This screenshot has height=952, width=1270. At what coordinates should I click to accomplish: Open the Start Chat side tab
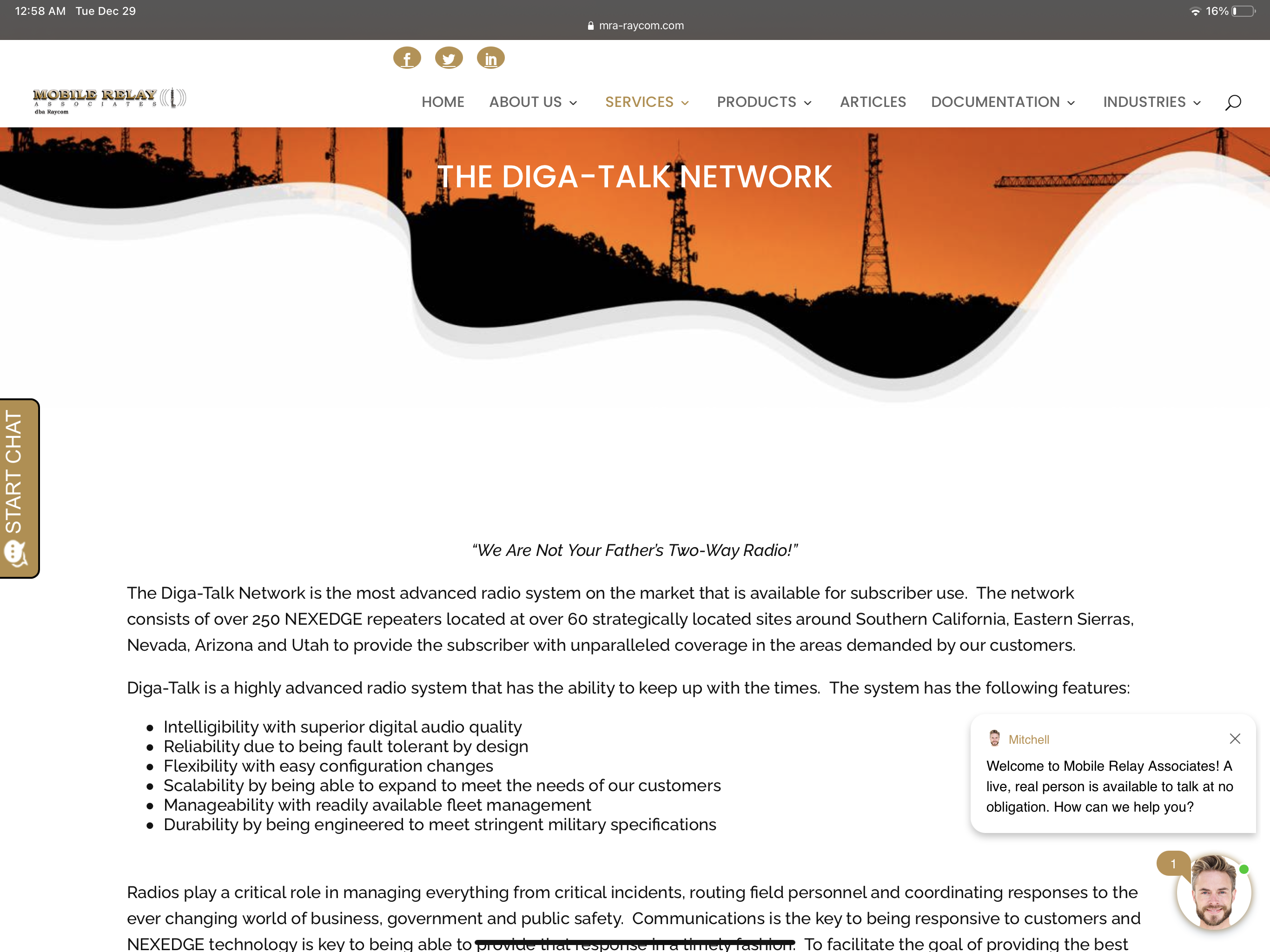pos(19,488)
